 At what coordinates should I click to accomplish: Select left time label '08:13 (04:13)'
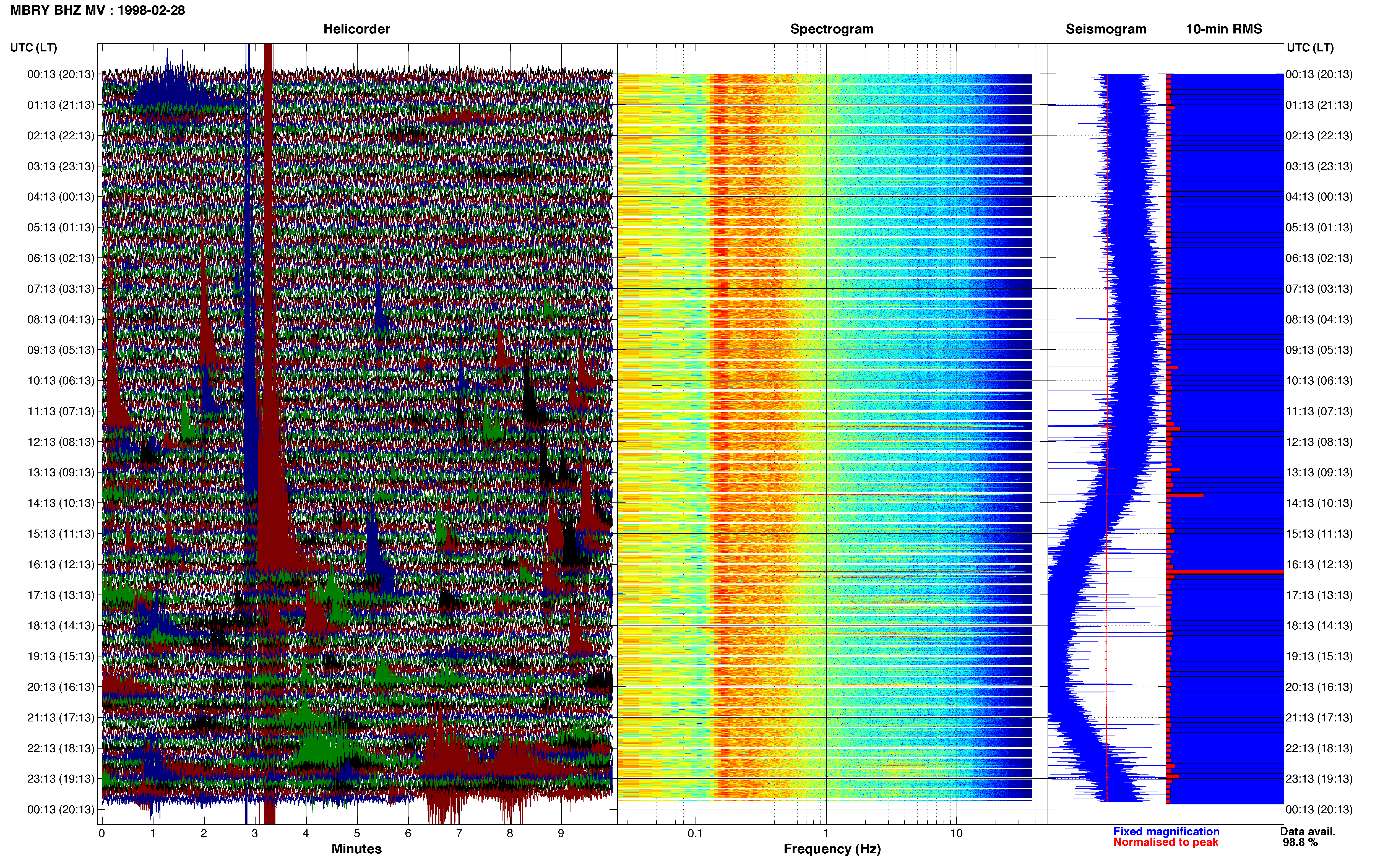(x=61, y=319)
